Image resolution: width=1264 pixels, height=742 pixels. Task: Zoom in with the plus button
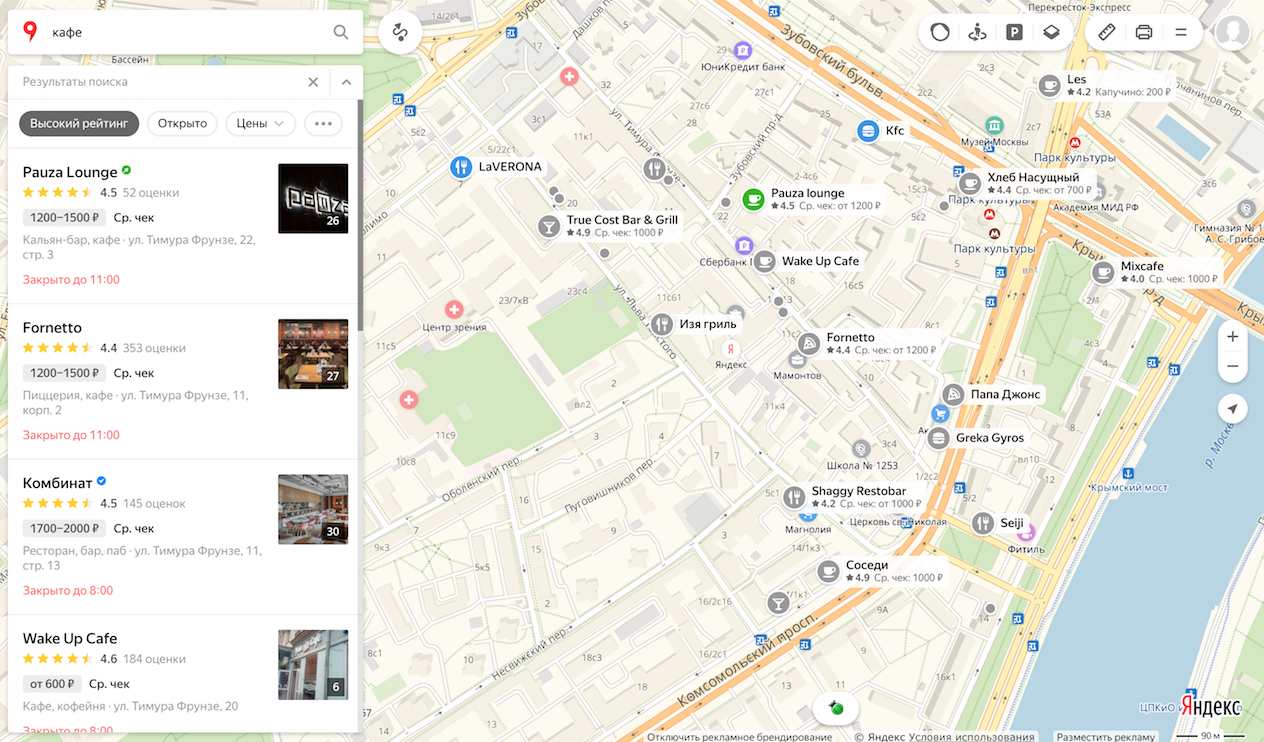[x=1232, y=337]
